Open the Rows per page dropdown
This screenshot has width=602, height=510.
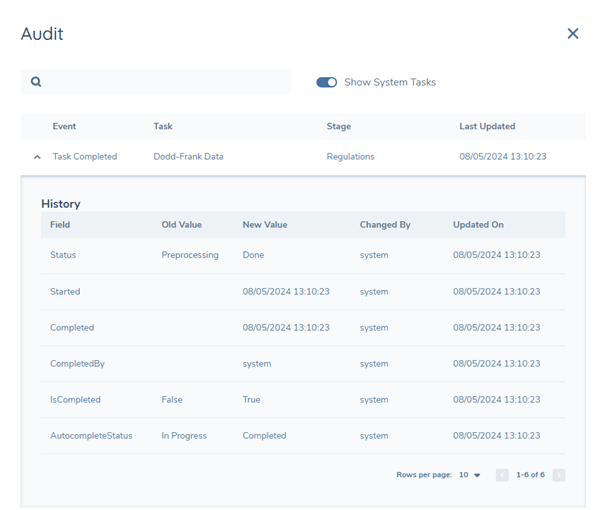pos(470,475)
